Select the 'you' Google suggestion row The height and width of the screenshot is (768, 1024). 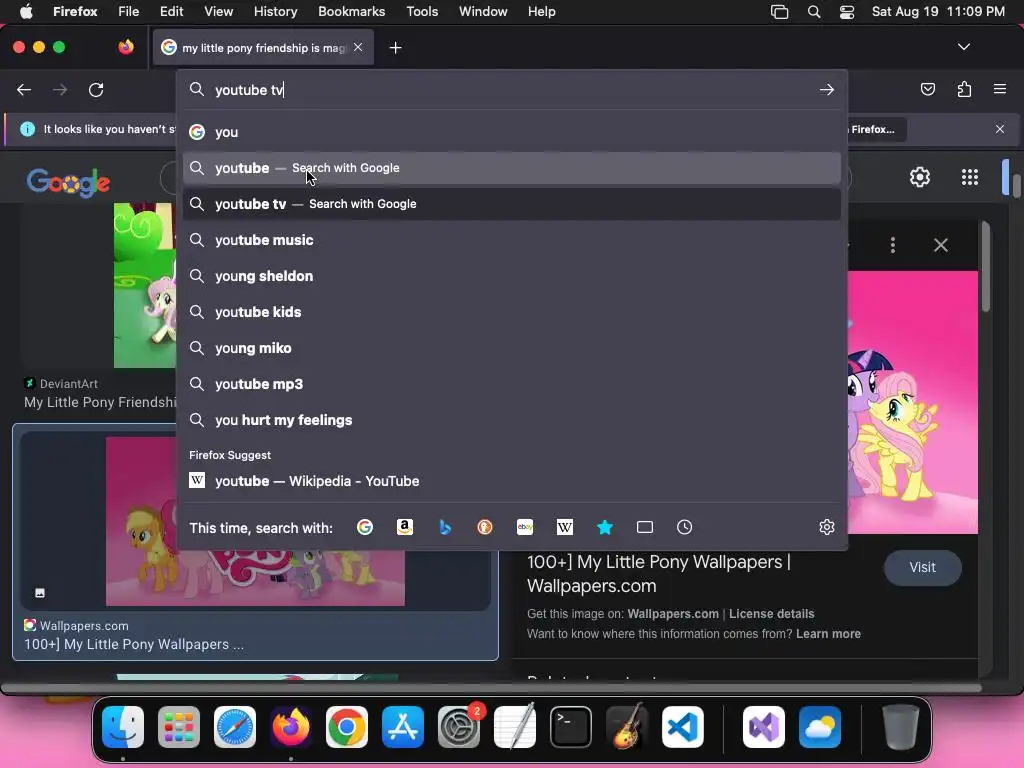[512, 132]
